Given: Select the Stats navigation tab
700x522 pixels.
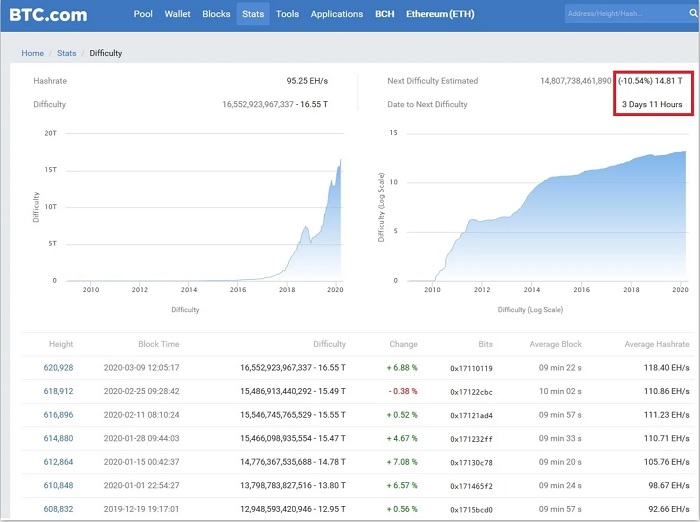Looking at the screenshot, I should click(253, 15).
